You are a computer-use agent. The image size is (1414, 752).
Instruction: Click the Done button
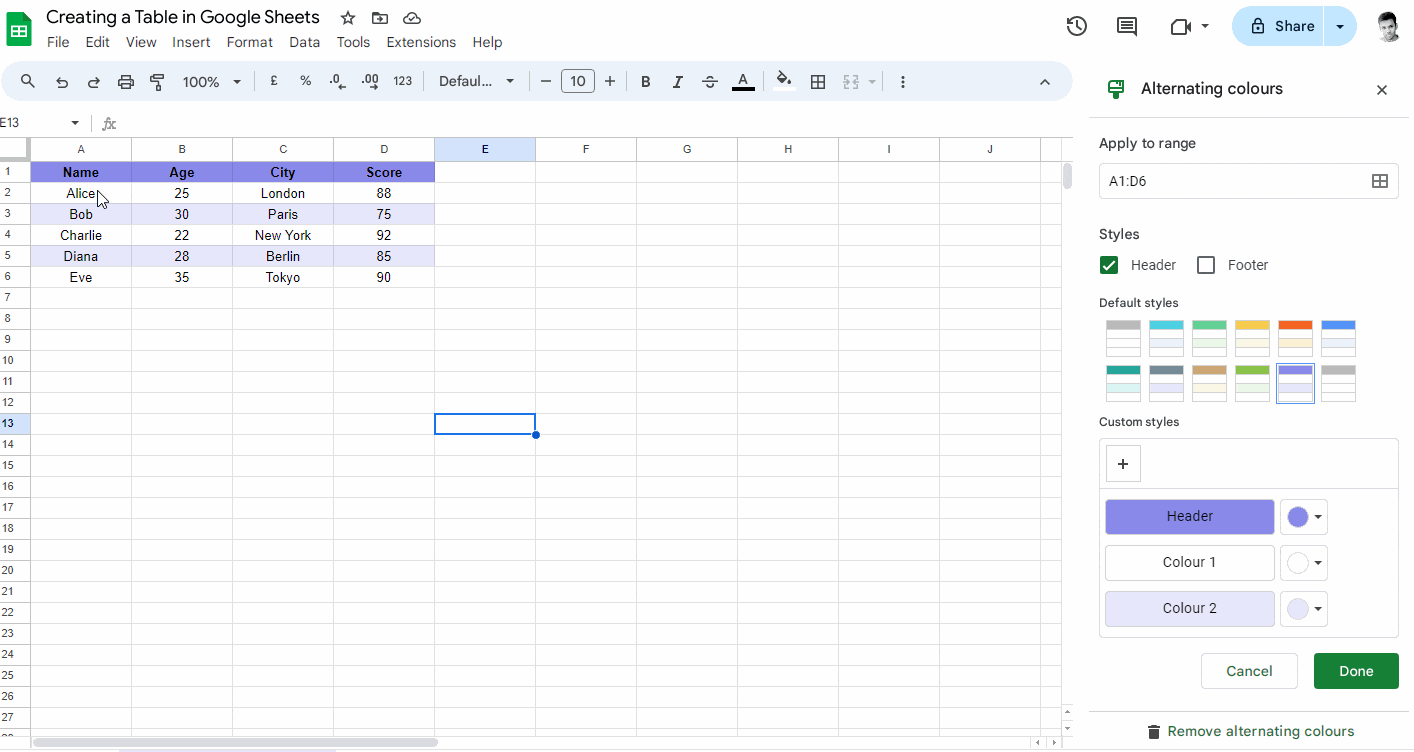1356,670
